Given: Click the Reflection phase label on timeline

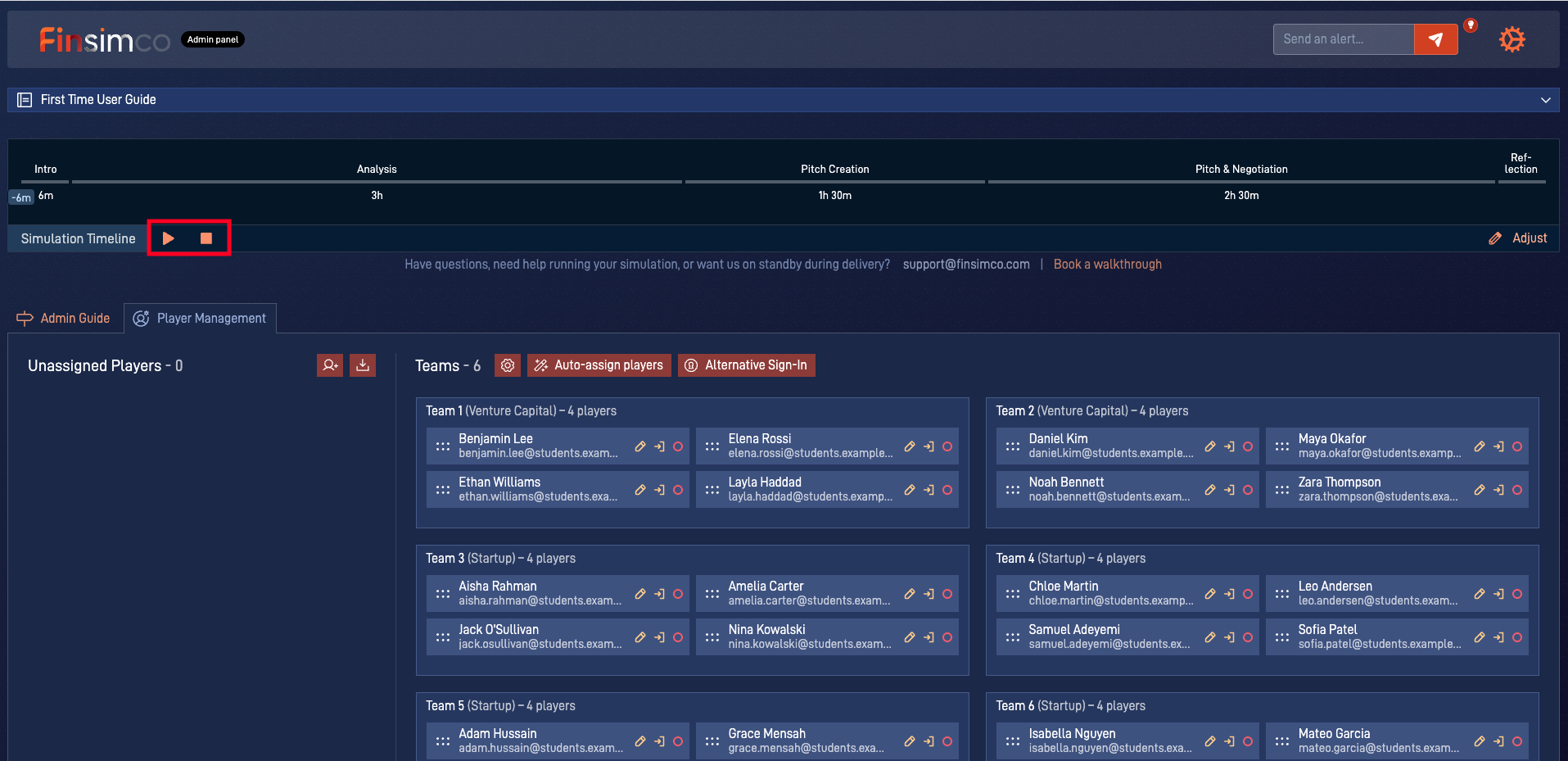Looking at the screenshot, I should pos(1521,163).
